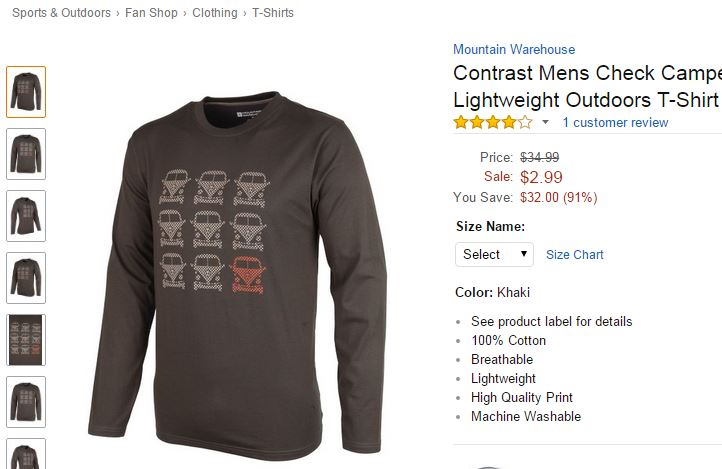Go to T-Shirts breadcrumb link
The height and width of the screenshot is (469, 722).
point(273,13)
